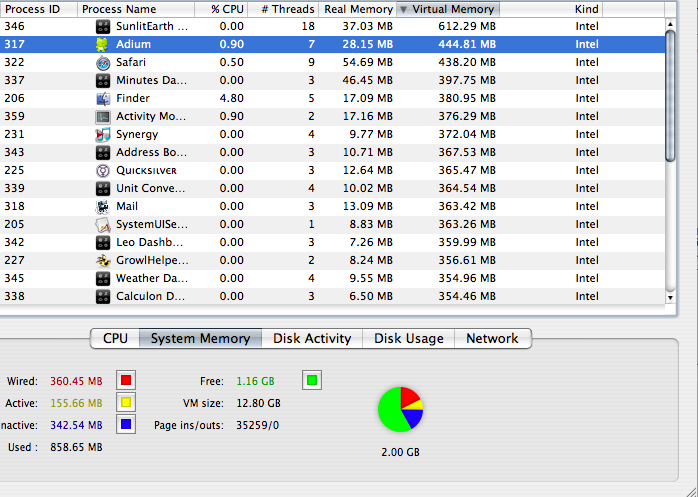Click the Calculon widget icon
The height and width of the screenshot is (497, 698).
click(103, 297)
